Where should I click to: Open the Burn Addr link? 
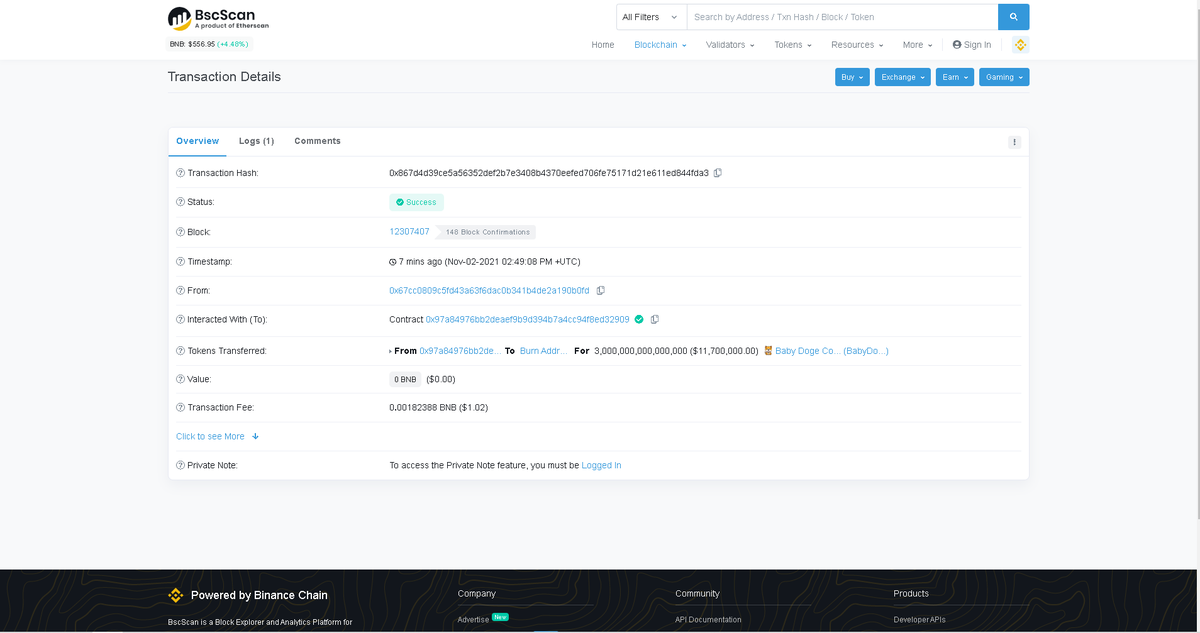tap(544, 351)
